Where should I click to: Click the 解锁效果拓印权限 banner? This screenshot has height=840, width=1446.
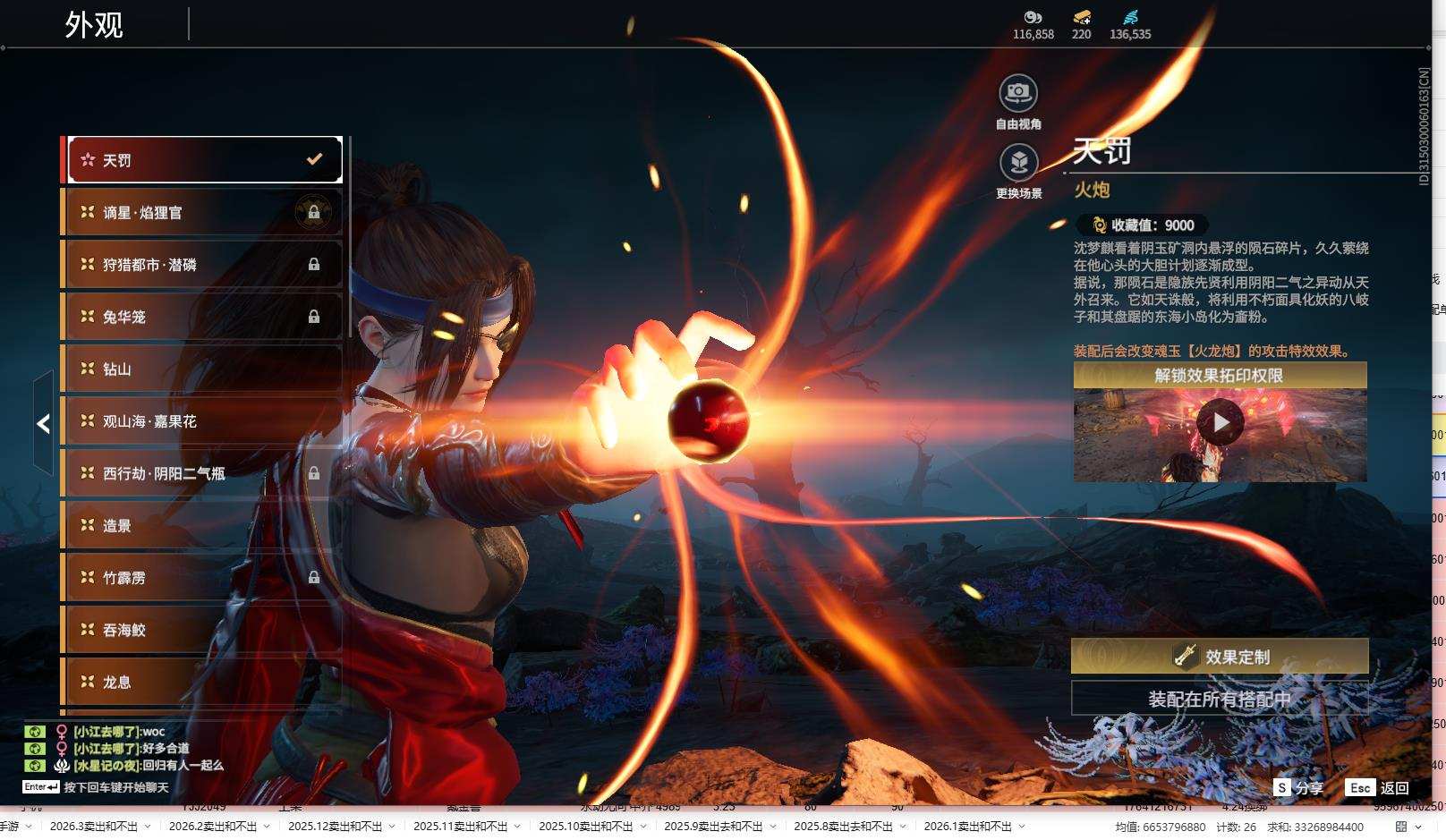(x=1220, y=375)
